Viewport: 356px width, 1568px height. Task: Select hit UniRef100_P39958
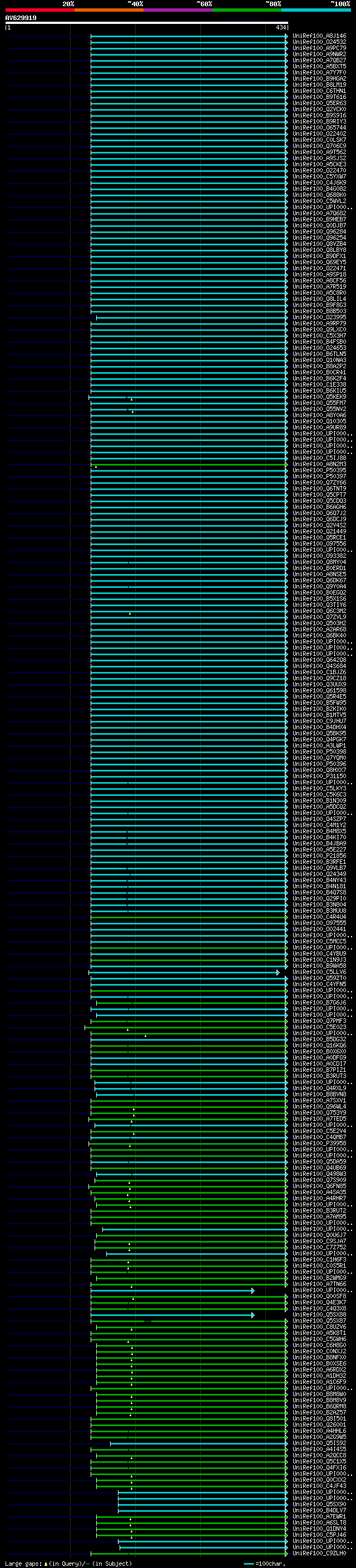click(x=319, y=1143)
